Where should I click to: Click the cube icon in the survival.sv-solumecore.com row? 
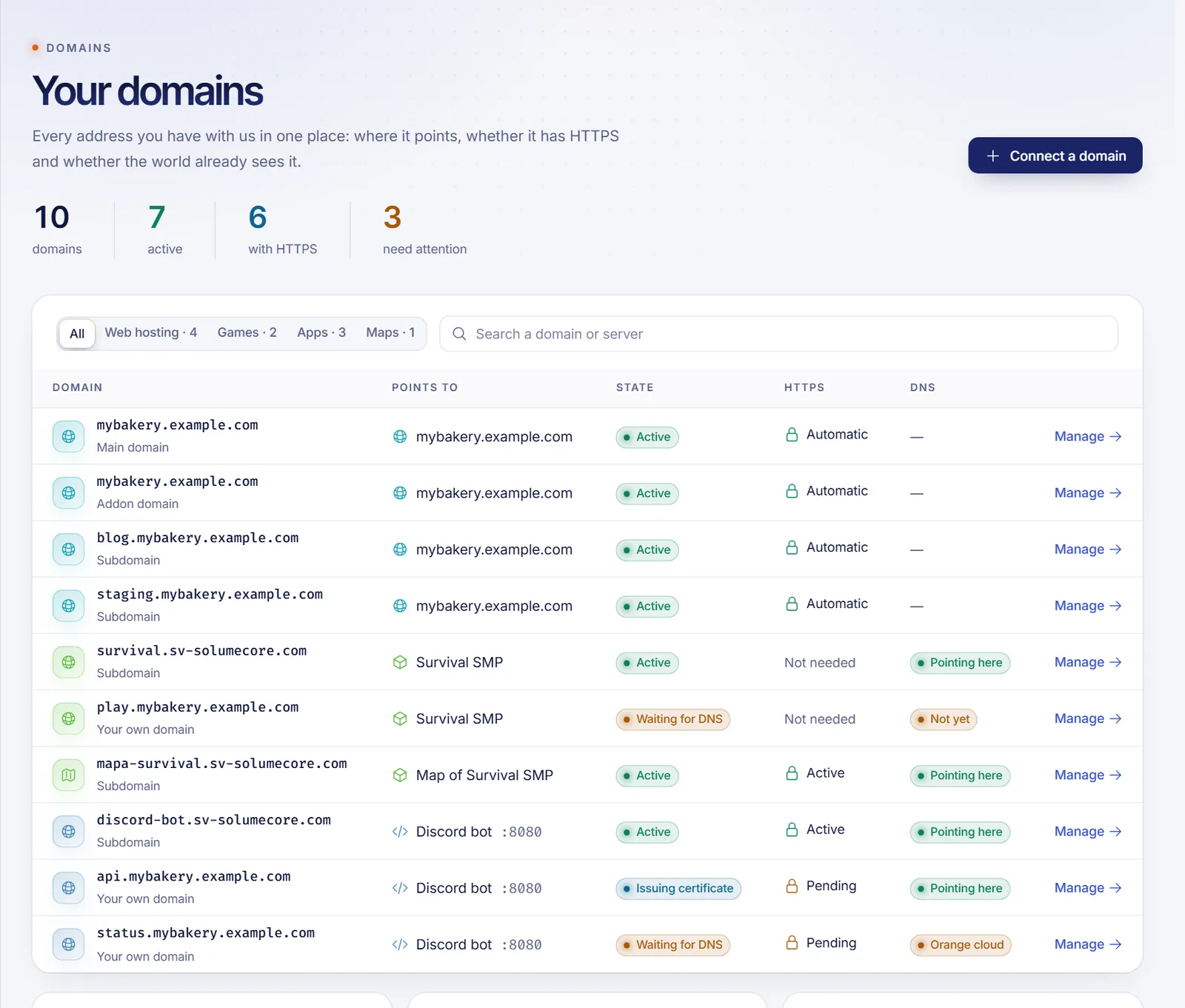pos(400,662)
